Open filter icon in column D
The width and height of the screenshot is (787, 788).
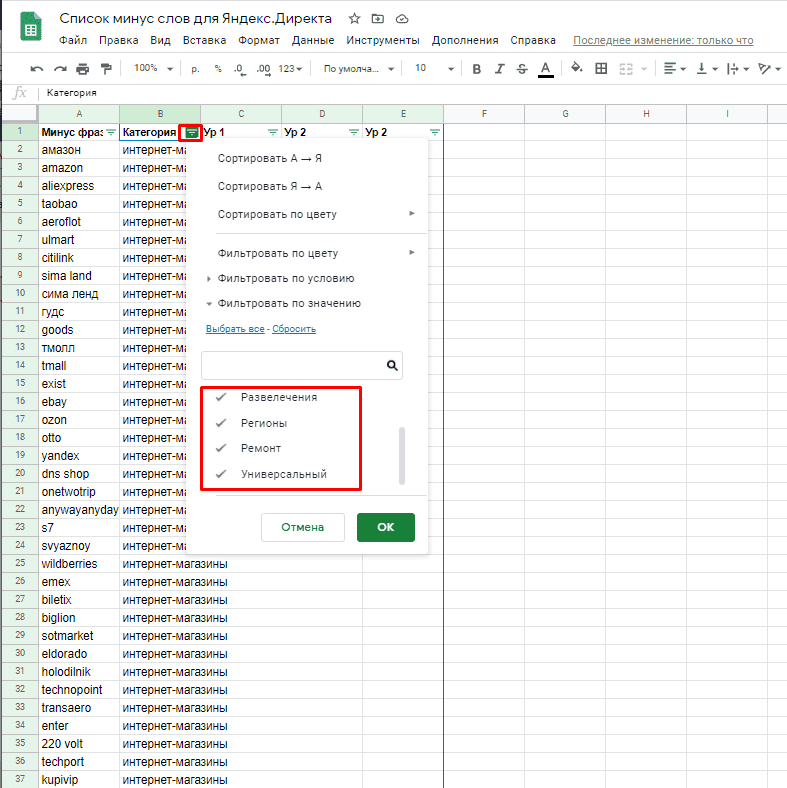[354, 132]
